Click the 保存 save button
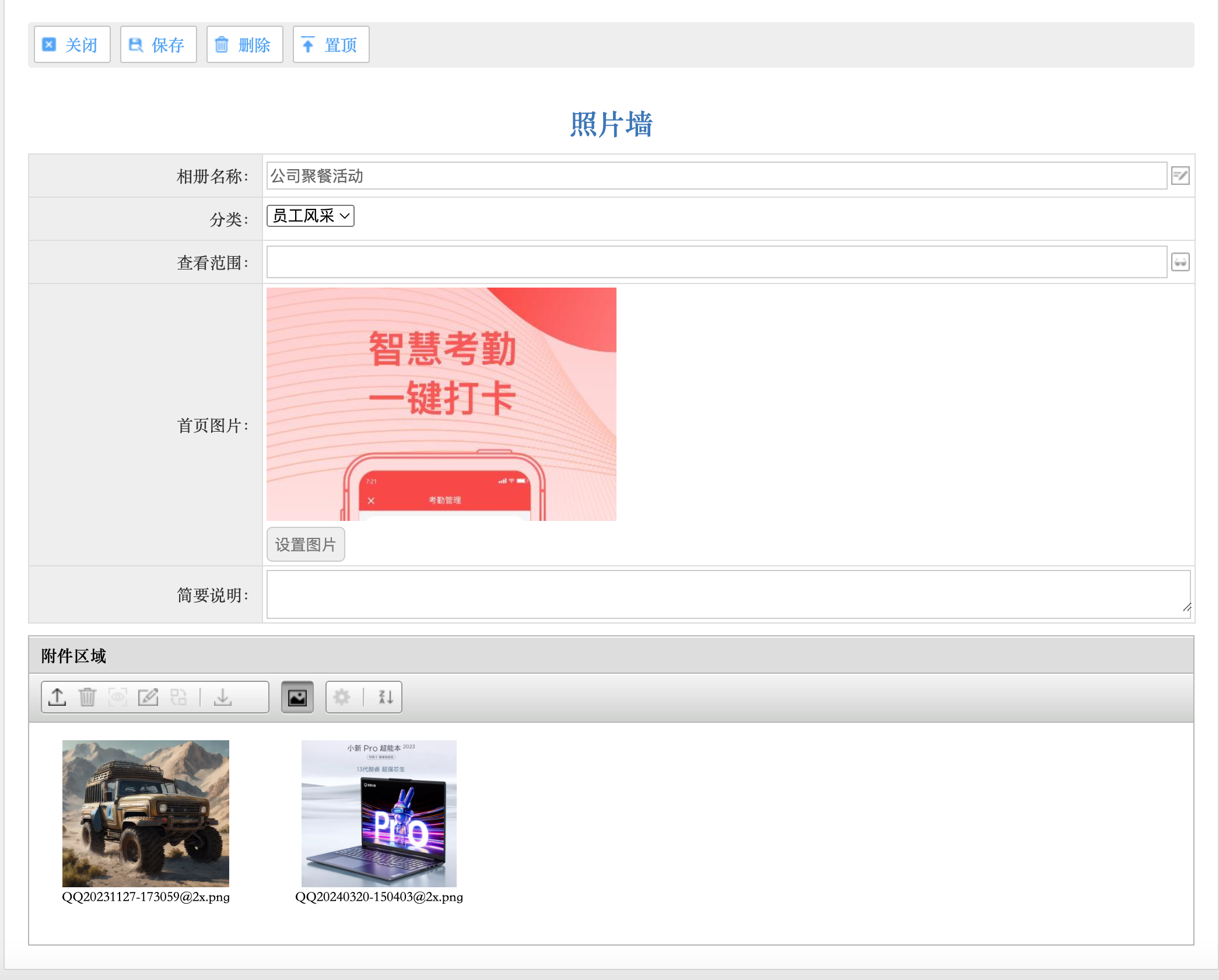 tap(159, 45)
